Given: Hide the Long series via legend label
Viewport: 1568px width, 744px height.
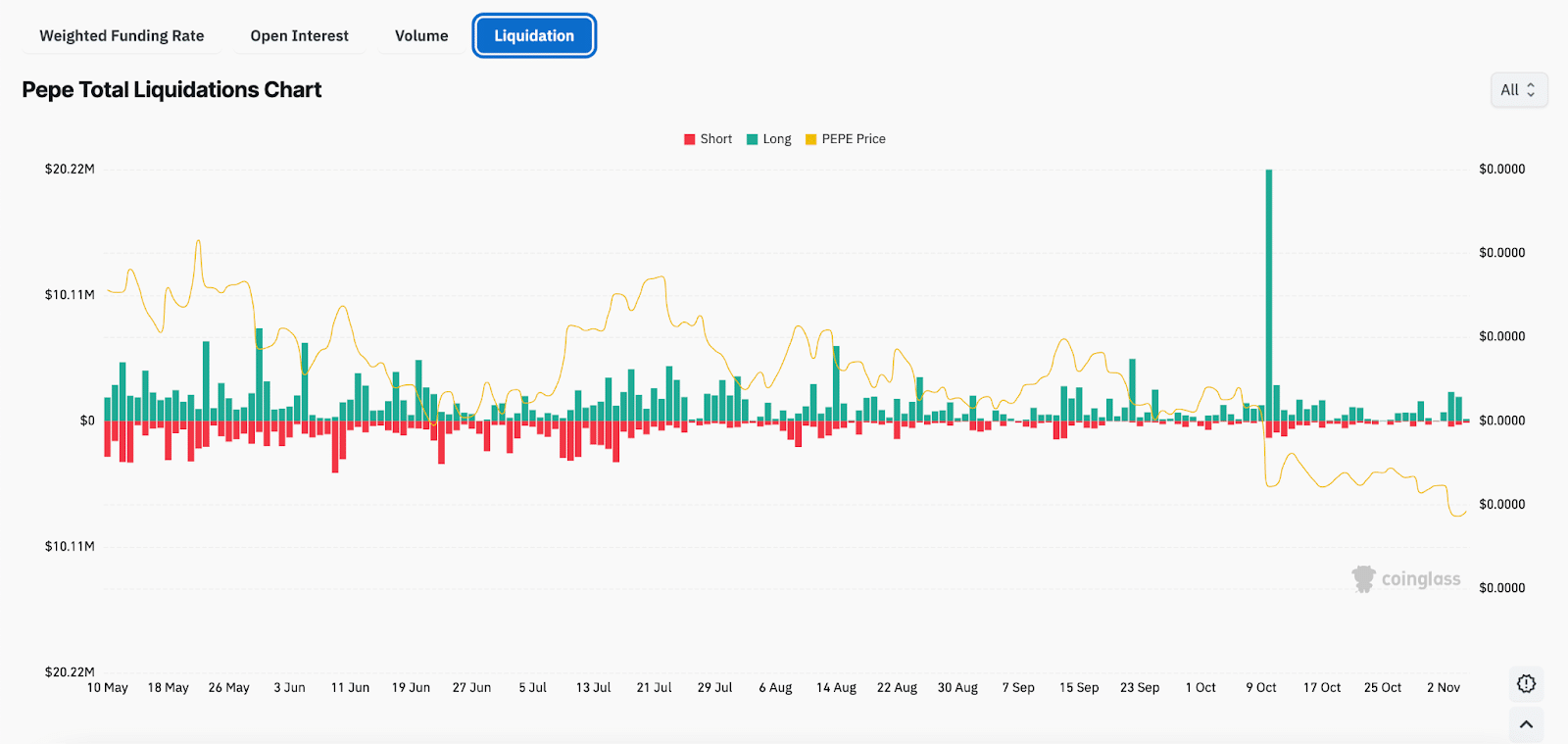Looking at the screenshot, I should [x=776, y=139].
